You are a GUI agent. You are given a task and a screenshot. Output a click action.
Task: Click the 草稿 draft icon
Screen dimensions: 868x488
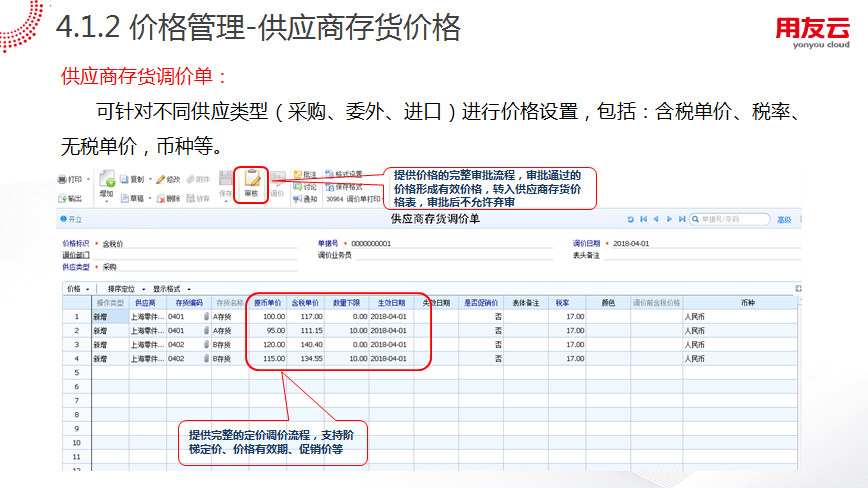point(125,198)
